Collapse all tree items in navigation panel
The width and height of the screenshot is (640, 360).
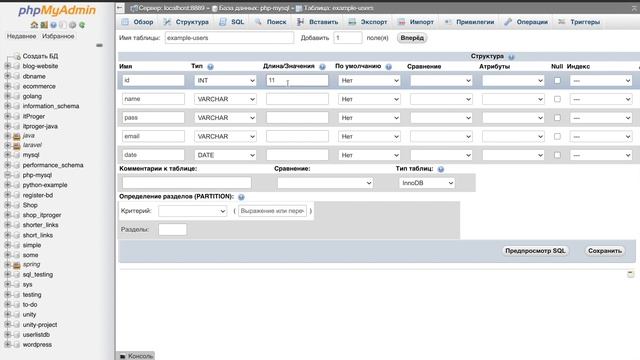pos(99,45)
